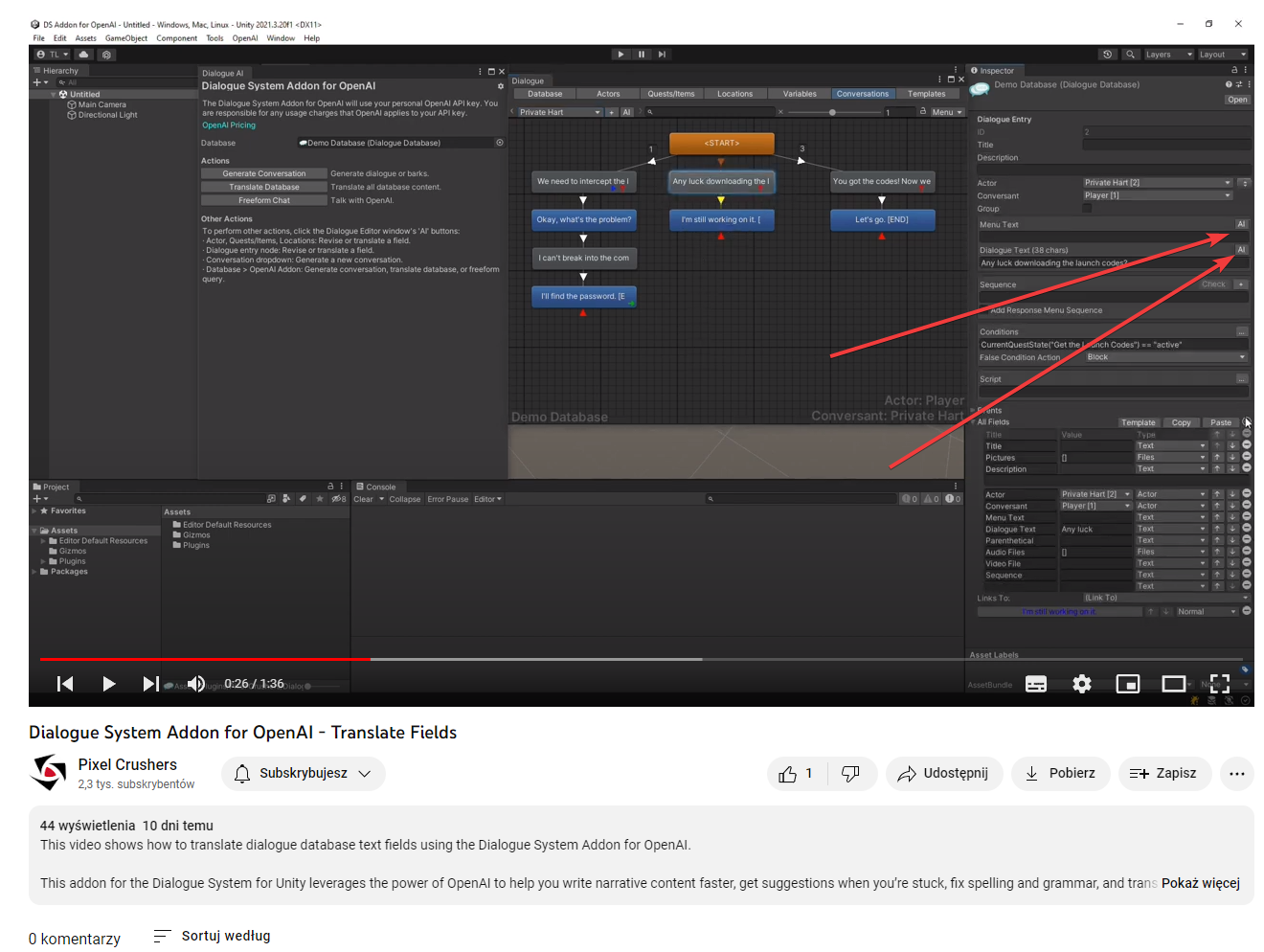This screenshot has height=952, width=1264.
Task: Toggle the Group checkbox in Inspector
Action: pos(1087,208)
